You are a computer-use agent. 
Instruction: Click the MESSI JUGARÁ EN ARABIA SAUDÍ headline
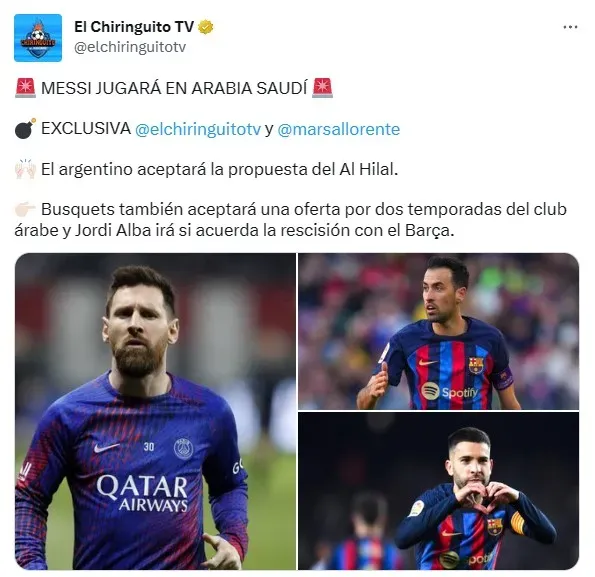tap(174, 88)
